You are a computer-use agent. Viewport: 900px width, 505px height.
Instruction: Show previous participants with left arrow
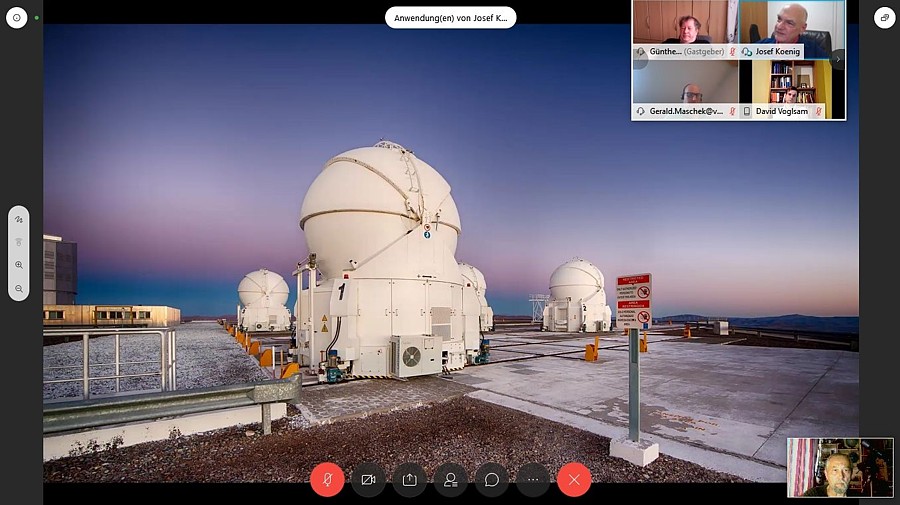coord(640,59)
